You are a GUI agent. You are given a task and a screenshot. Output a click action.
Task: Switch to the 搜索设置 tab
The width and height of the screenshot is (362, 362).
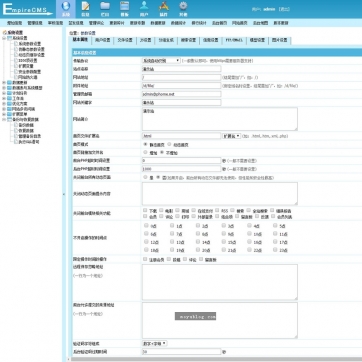188,40
